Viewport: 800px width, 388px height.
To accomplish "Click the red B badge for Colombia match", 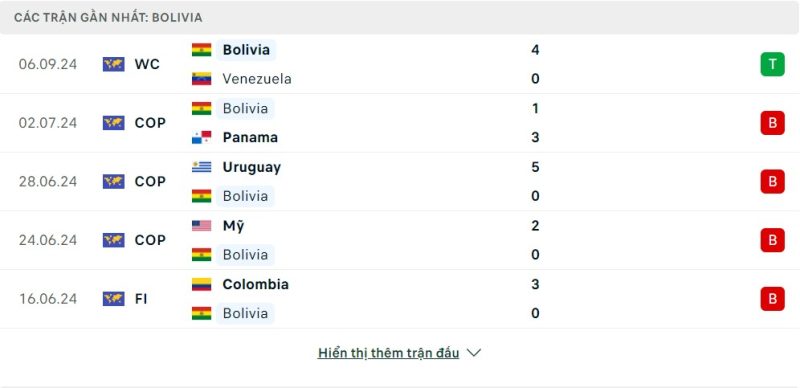I will click(772, 299).
